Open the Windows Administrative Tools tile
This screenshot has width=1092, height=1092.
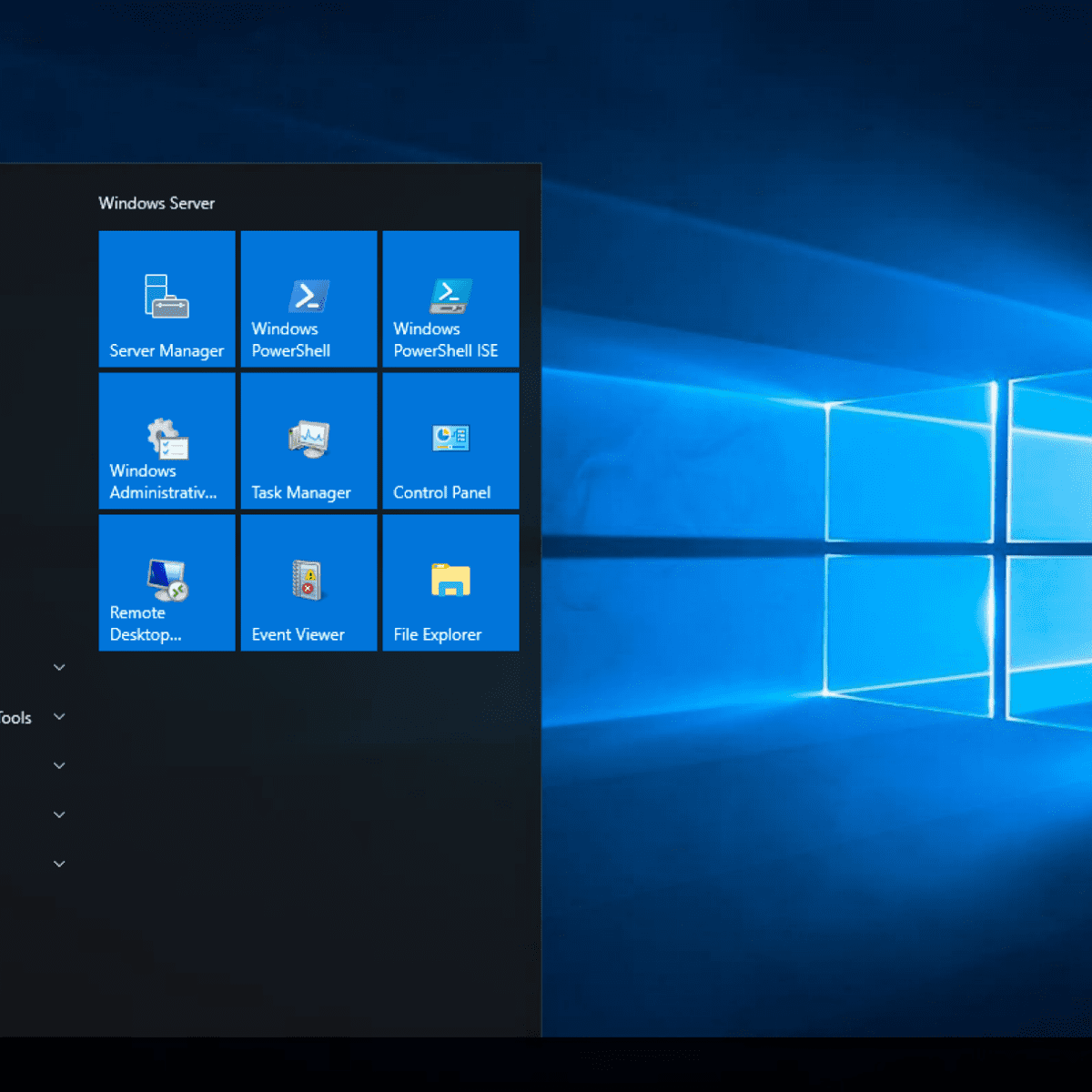coord(166,440)
